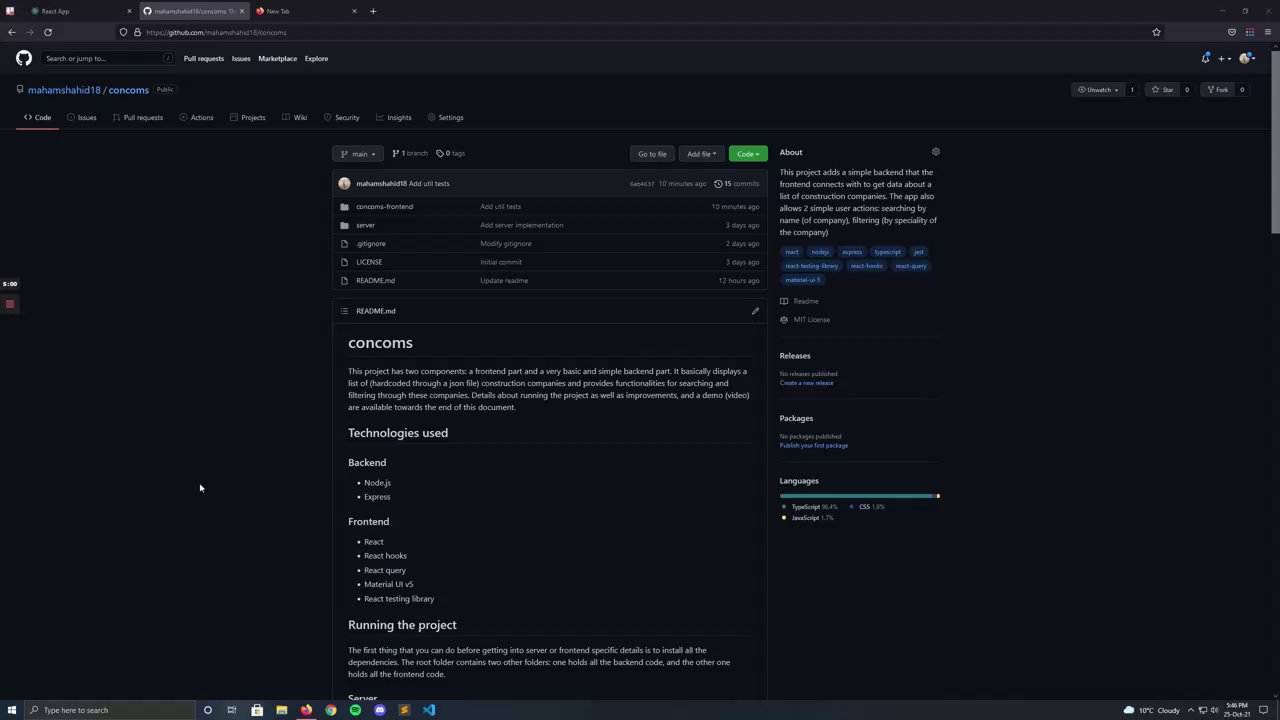Click the react topic tag
Screen dimensions: 1280x720
point(792,252)
